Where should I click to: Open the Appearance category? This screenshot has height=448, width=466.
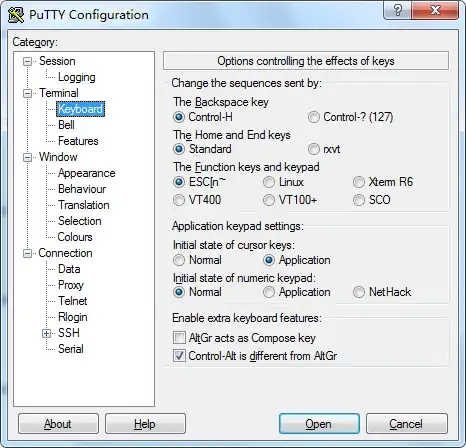[x=86, y=173]
